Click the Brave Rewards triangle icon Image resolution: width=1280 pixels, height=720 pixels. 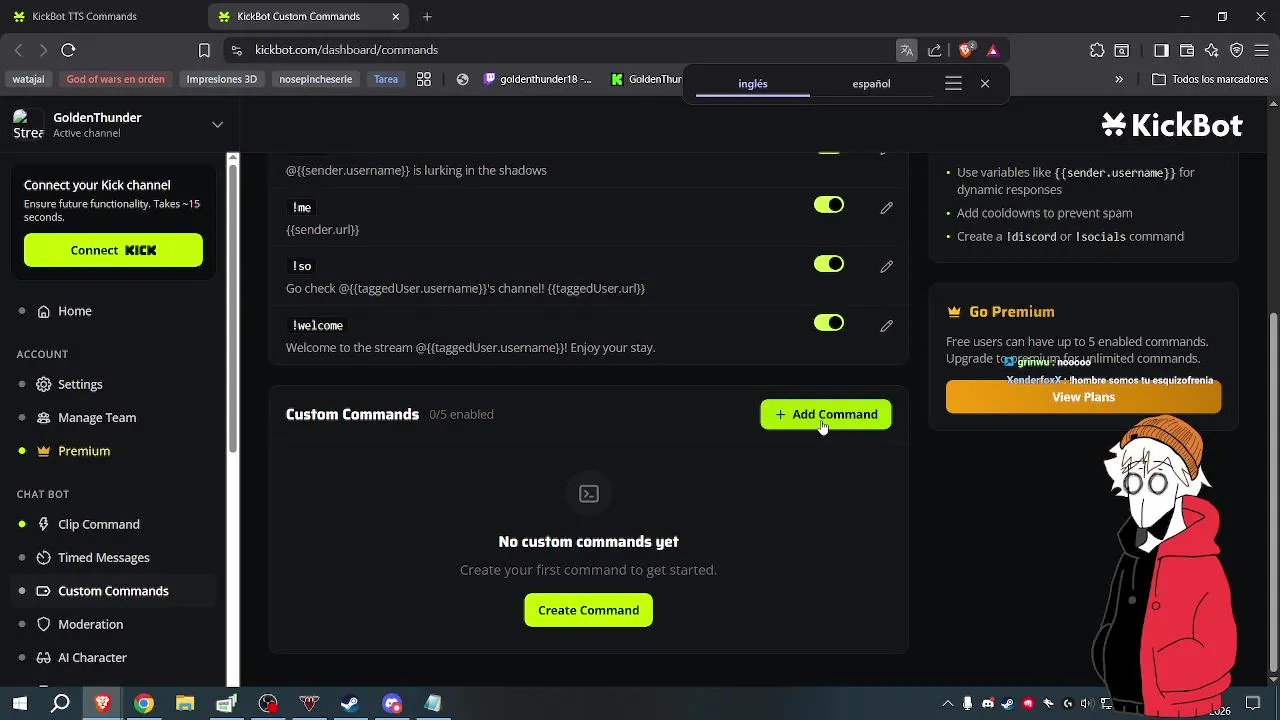tap(992, 50)
